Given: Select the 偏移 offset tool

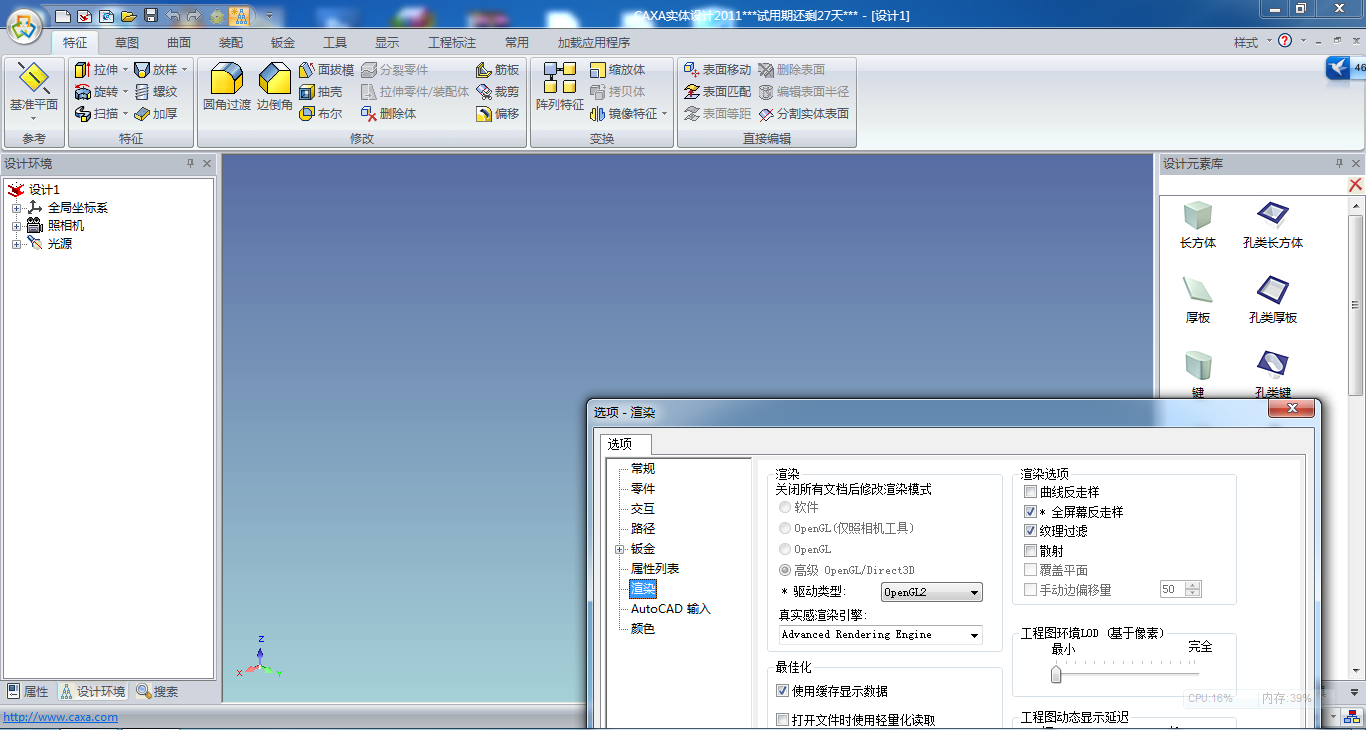Looking at the screenshot, I should coord(497,114).
